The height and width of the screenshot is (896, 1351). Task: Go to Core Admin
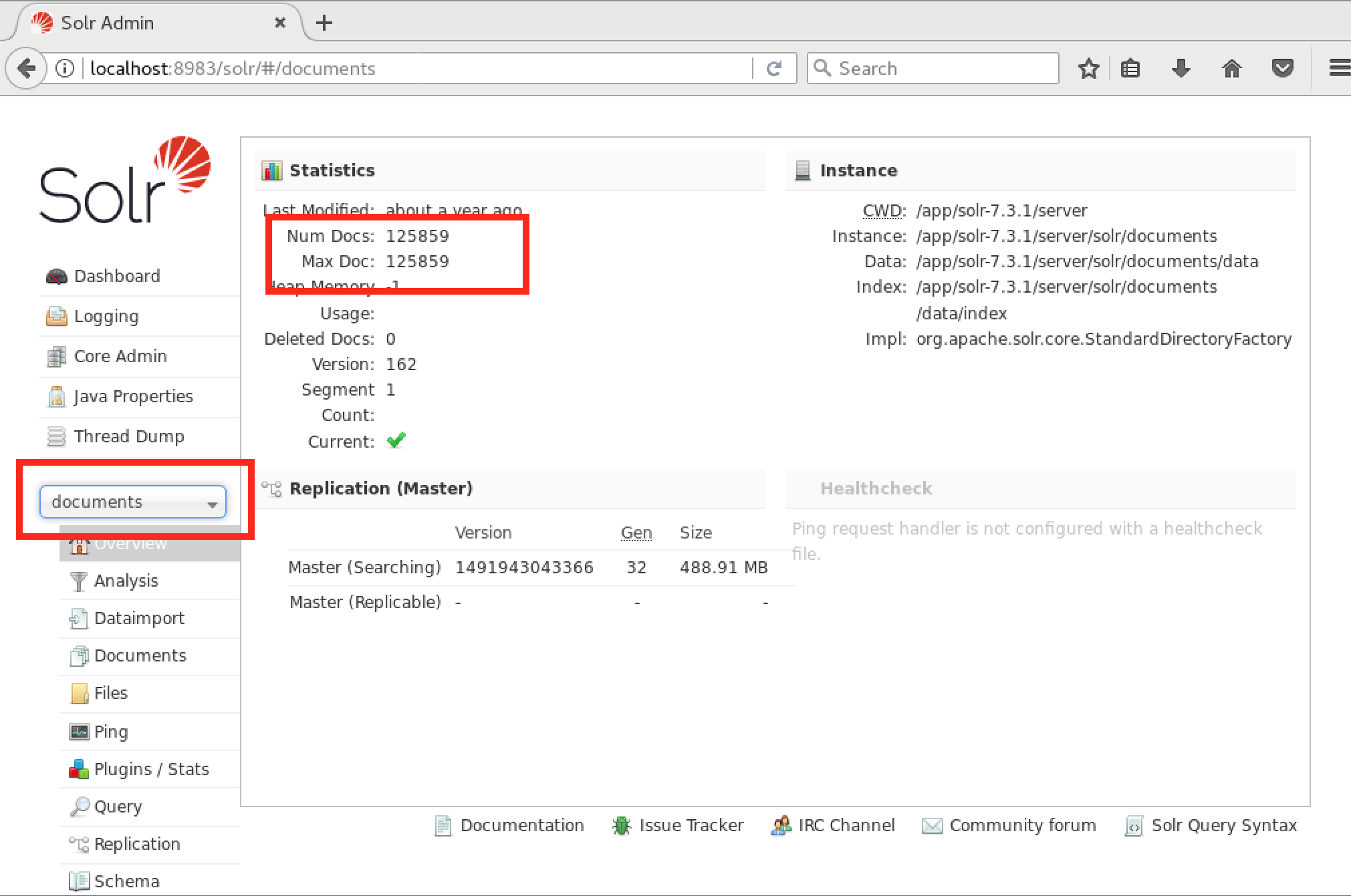pyautogui.click(x=120, y=356)
